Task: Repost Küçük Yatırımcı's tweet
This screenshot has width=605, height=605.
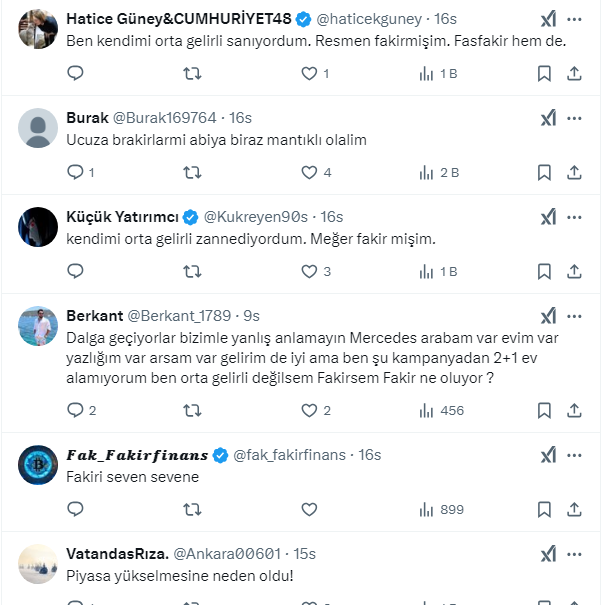Action: [192, 271]
